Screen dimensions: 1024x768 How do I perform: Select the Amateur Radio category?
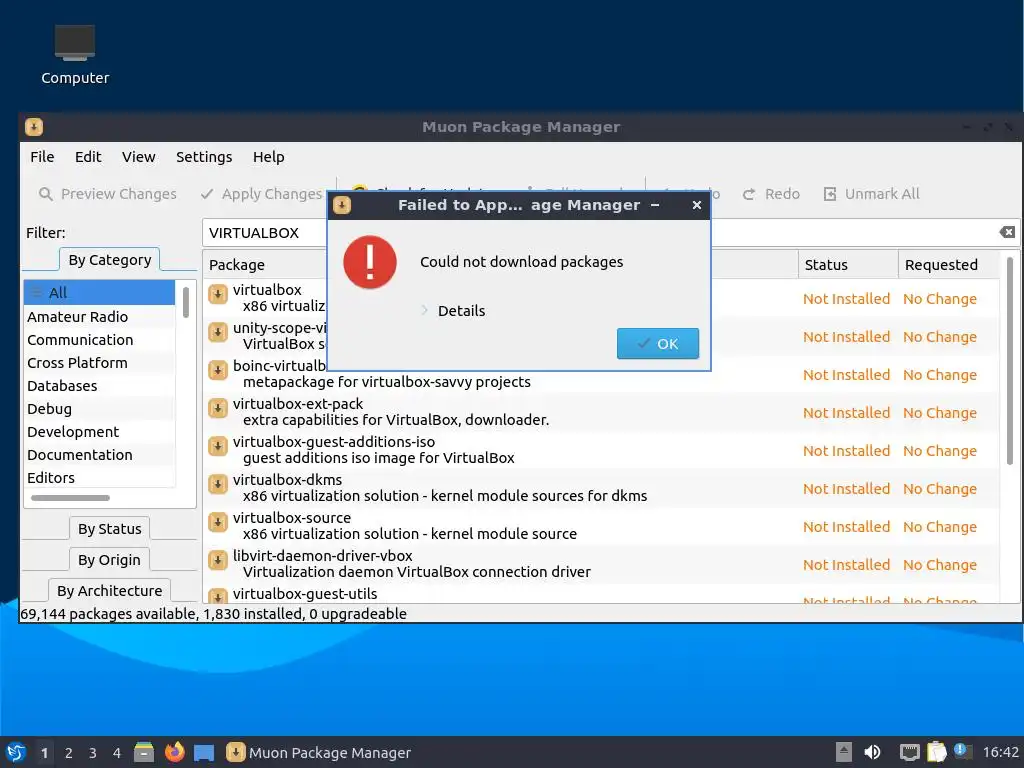click(x=99, y=317)
